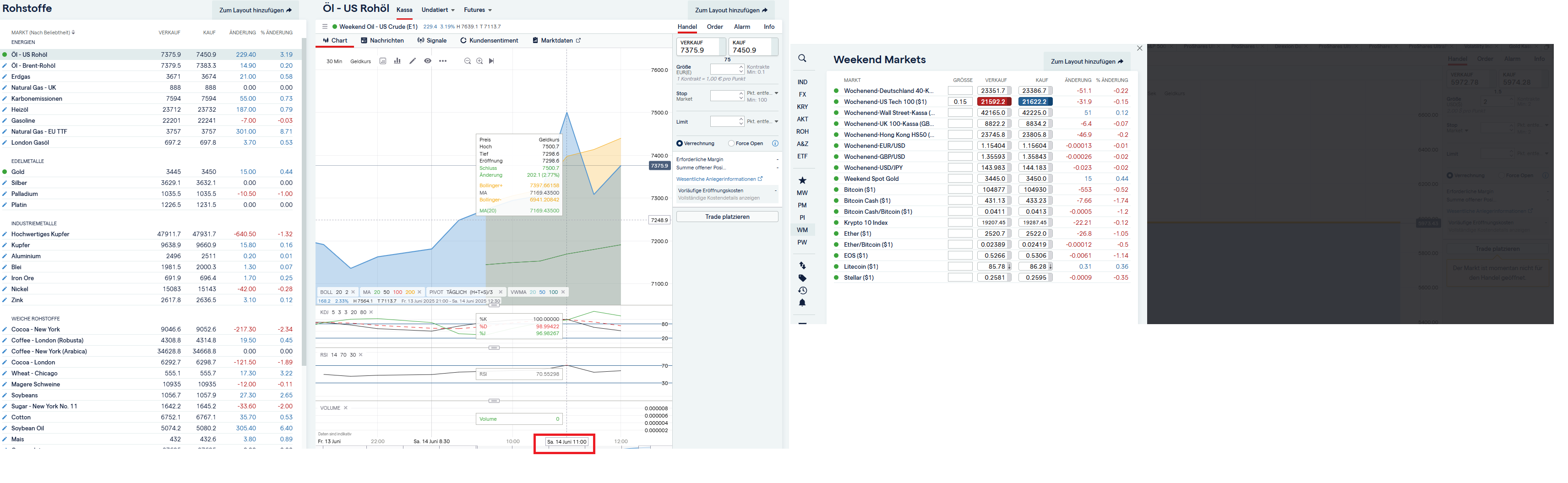The image size is (1568, 483).
Task: Remove the VWMA indicator
Action: pos(563,292)
